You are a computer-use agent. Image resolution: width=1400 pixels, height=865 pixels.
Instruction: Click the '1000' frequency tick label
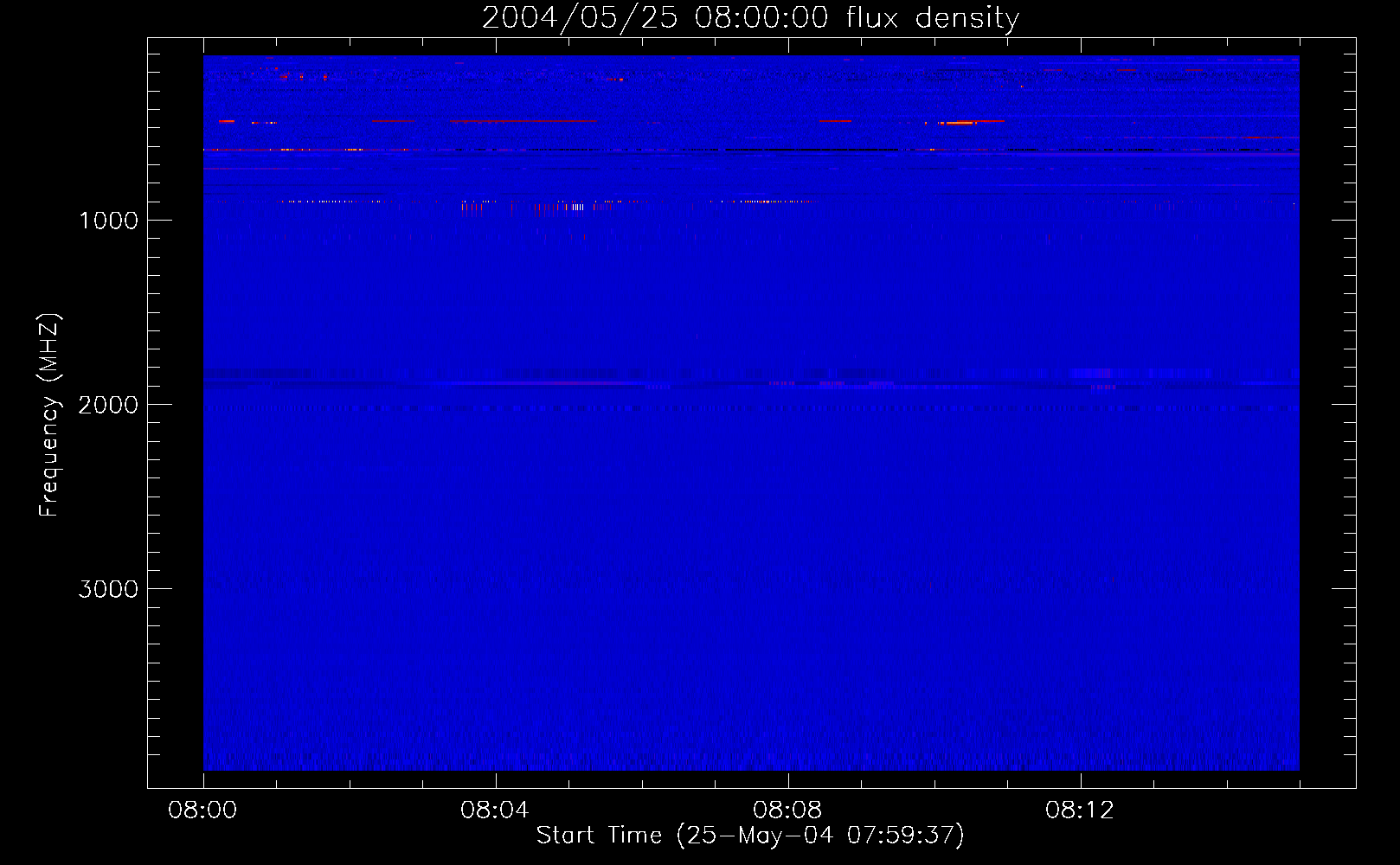click(108, 221)
